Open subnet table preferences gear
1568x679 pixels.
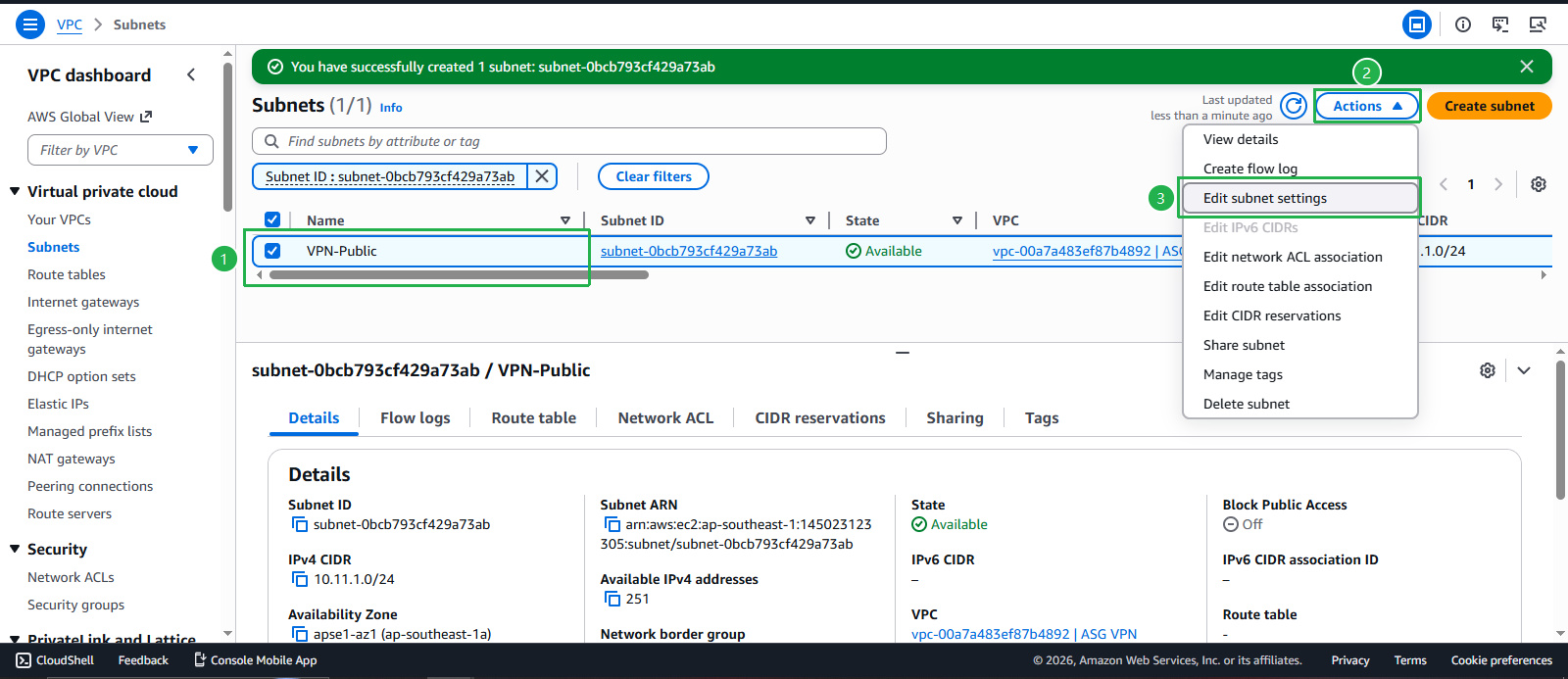1539,184
